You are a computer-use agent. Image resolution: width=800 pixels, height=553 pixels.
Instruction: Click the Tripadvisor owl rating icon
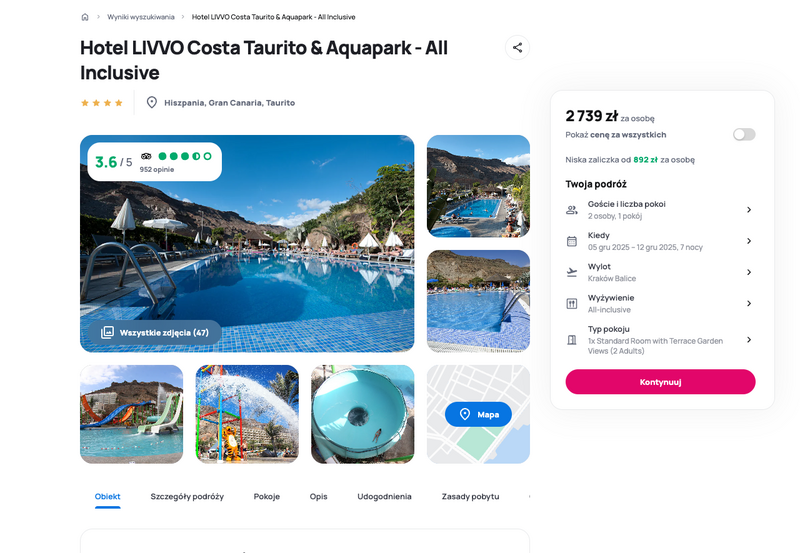(x=146, y=156)
